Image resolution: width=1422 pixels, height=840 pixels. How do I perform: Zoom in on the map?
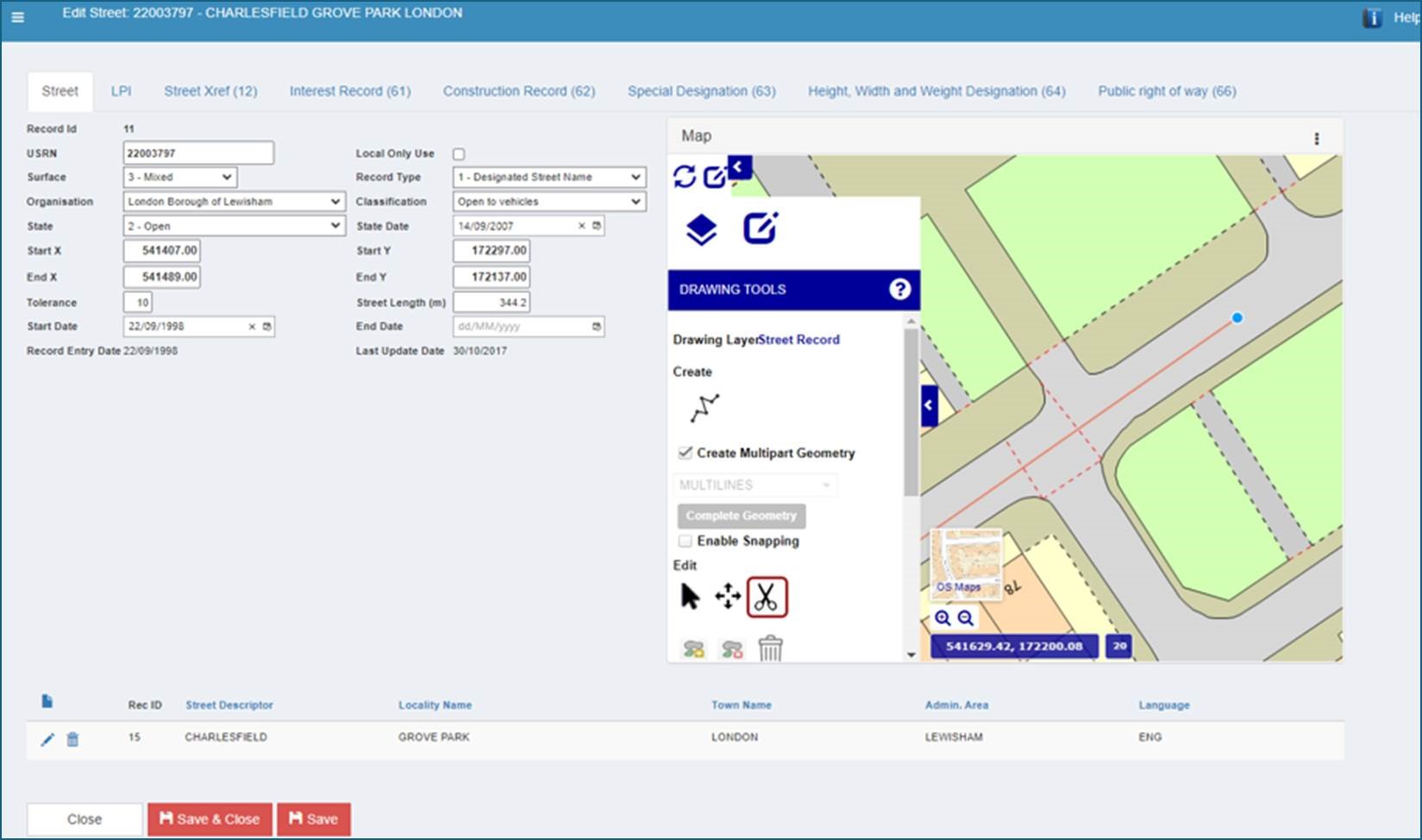pyautogui.click(x=943, y=617)
